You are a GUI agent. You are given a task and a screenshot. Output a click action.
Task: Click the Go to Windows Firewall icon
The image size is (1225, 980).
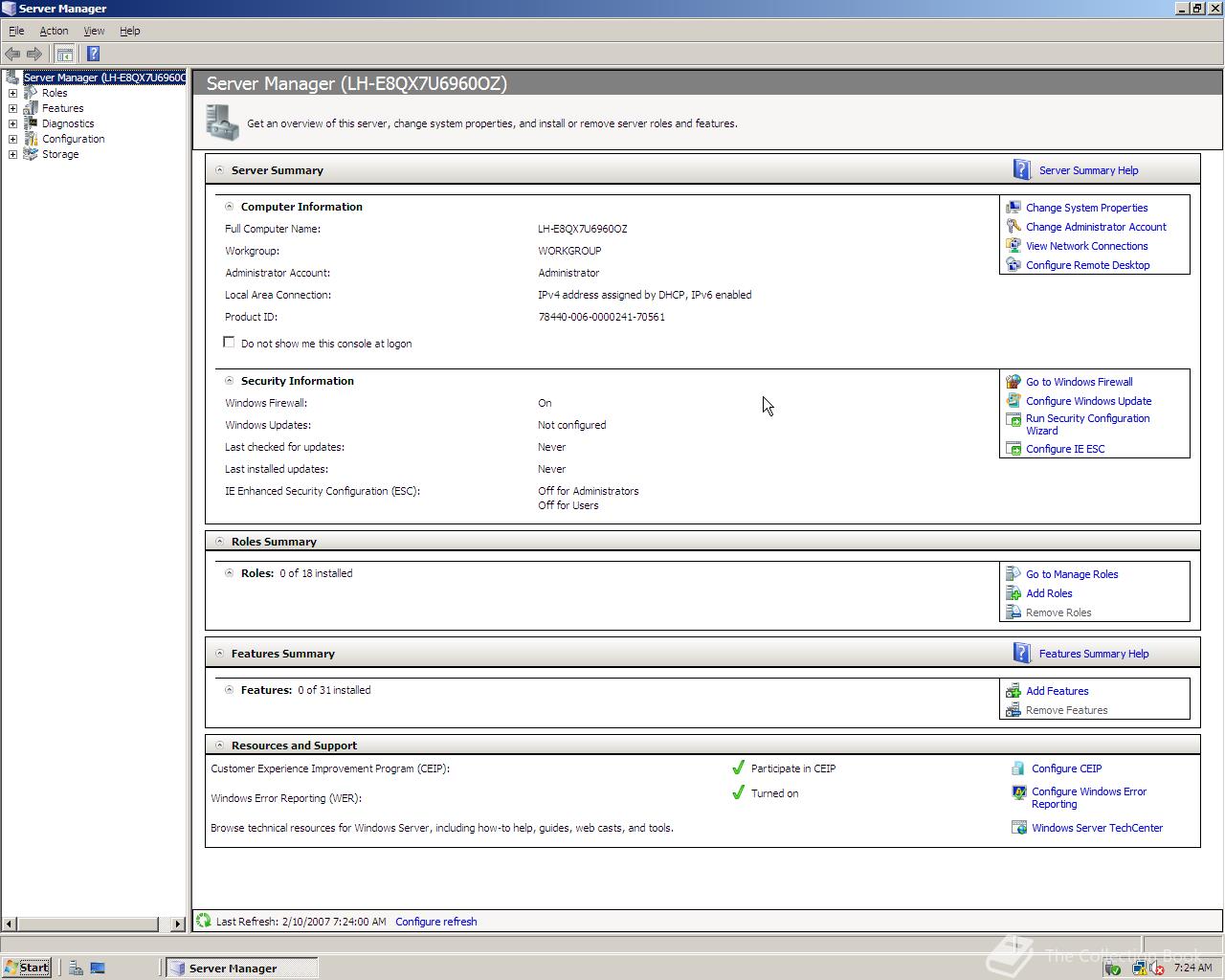tap(1013, 381)
